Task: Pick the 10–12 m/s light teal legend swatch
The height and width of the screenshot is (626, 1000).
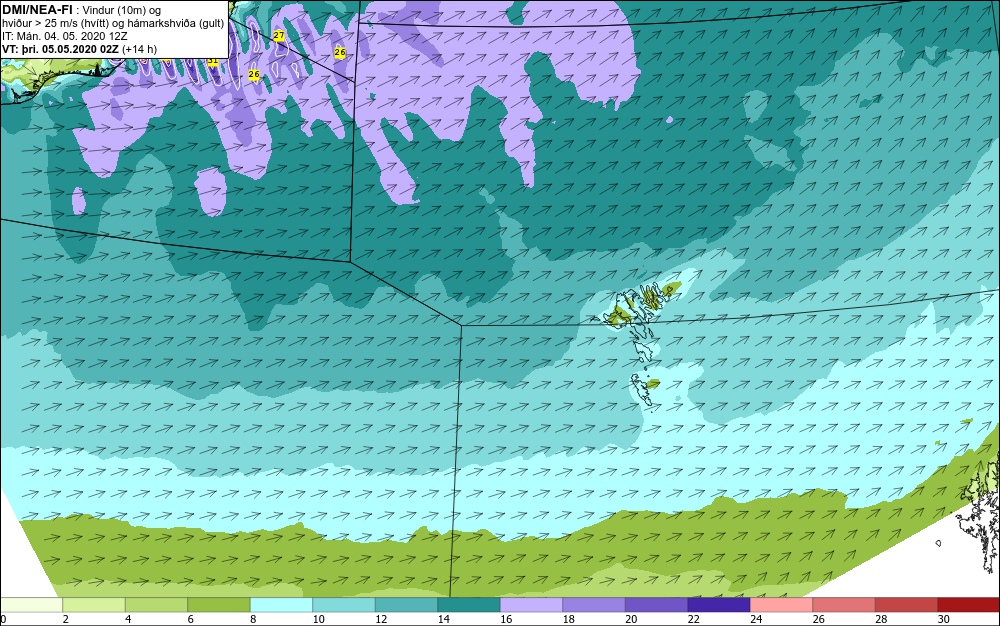Action: click(344, 605)
